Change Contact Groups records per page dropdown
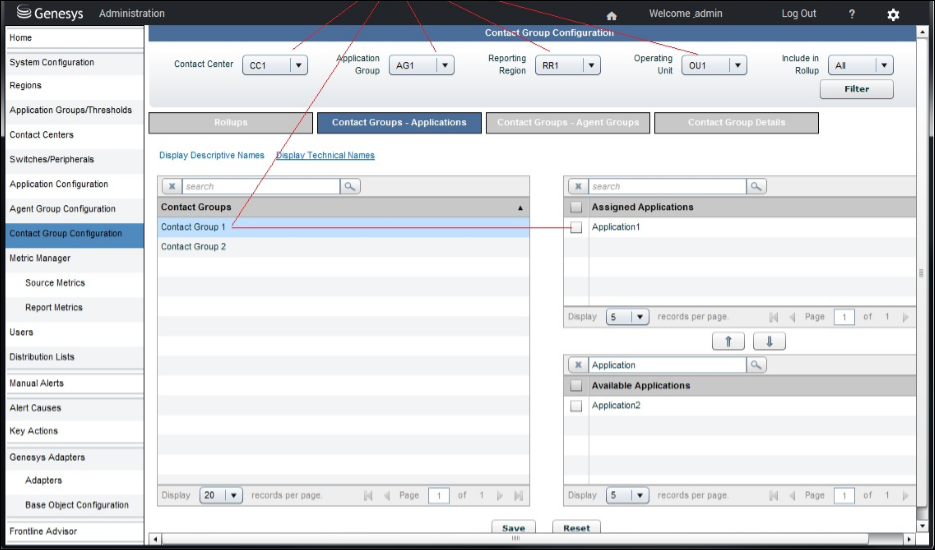The image size is (935, 550). pyautogui.click(x=221, y=495)
